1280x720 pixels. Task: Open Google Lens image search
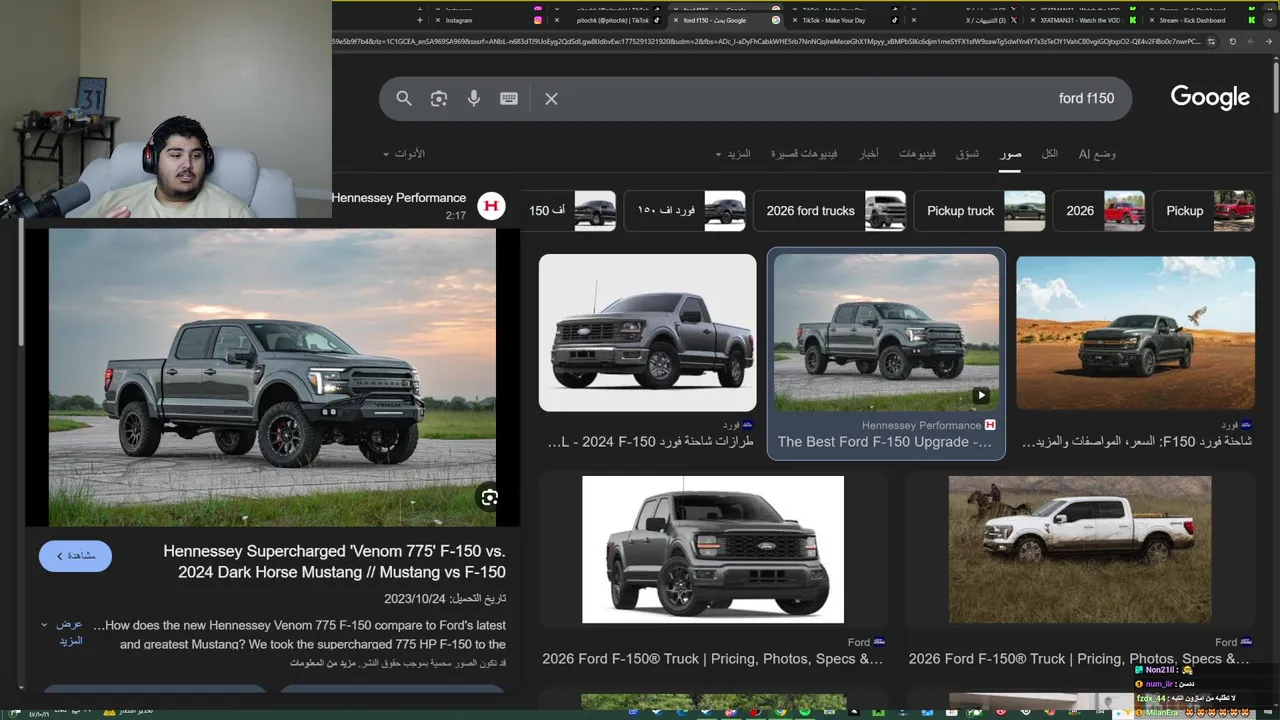(439, 98)
